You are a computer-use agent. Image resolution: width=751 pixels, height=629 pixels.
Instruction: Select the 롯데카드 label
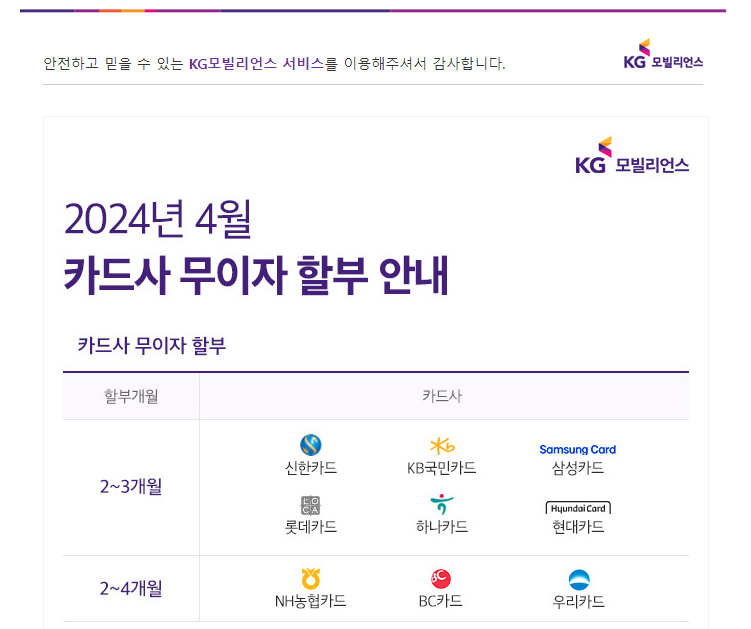(311, 527)
